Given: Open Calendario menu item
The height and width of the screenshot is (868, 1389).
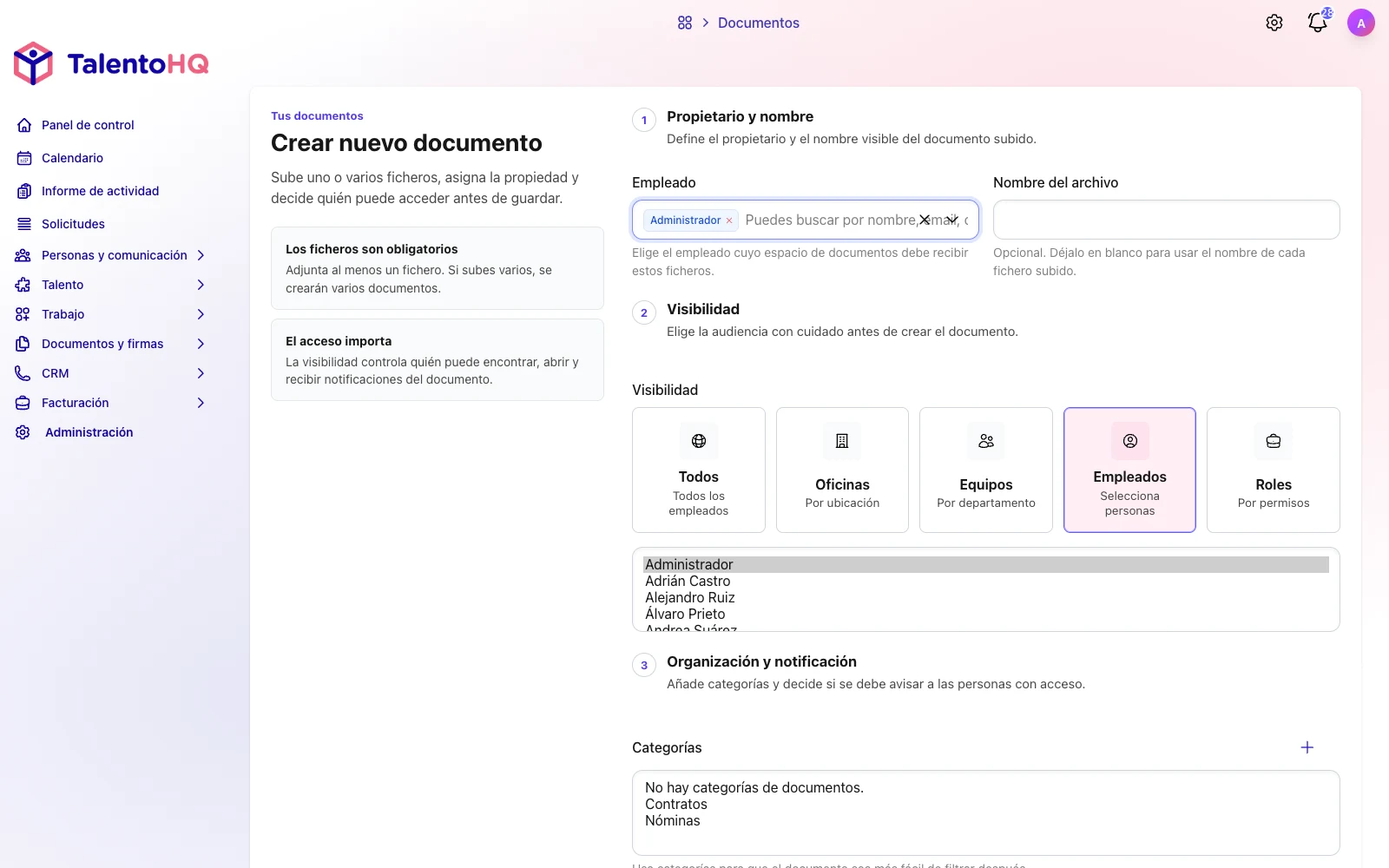Looking at the screenshot, I should [x=72, y=158].
